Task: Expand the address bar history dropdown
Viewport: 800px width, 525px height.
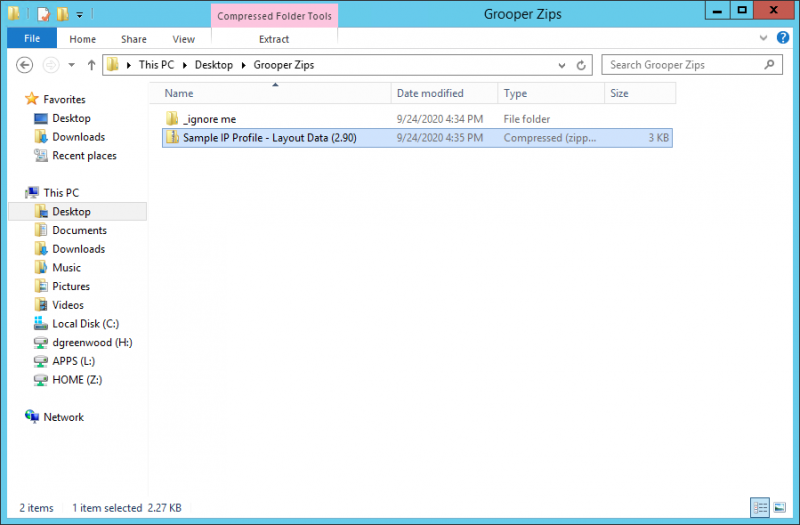Action: coord(562,65)
